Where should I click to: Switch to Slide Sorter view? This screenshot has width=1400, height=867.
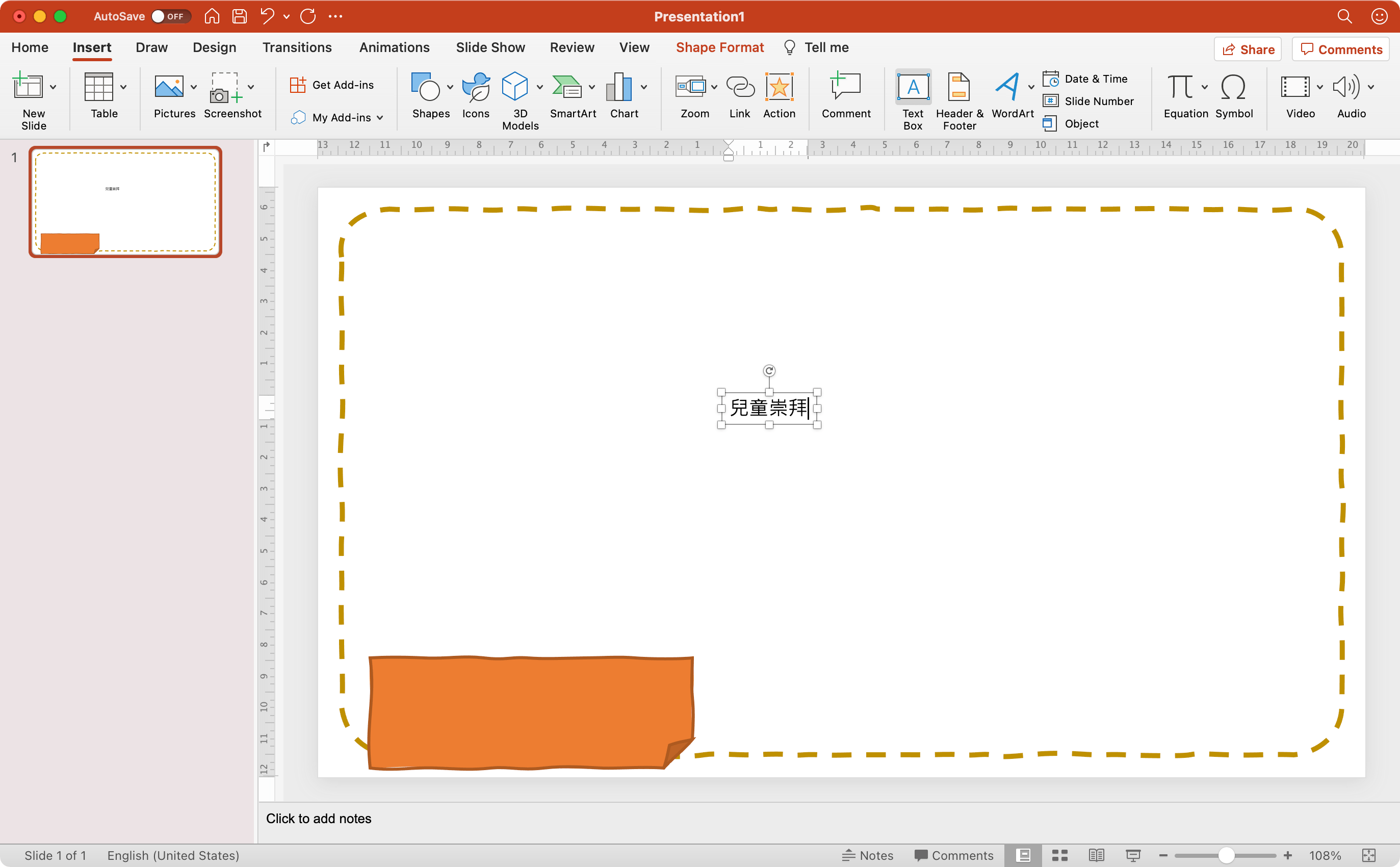point(1059,855)
